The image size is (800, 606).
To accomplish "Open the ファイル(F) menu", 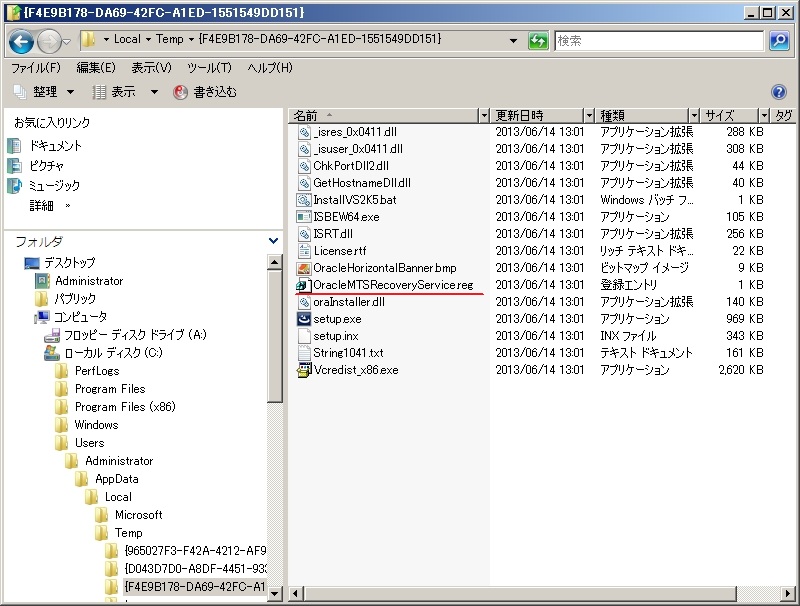I will pyautogui.click(x=36, y=68).
